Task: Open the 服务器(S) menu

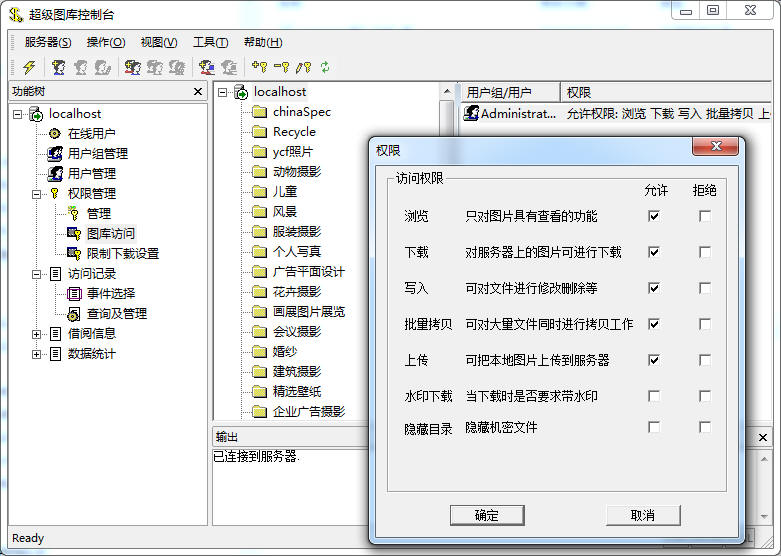Action: (48, 42)
